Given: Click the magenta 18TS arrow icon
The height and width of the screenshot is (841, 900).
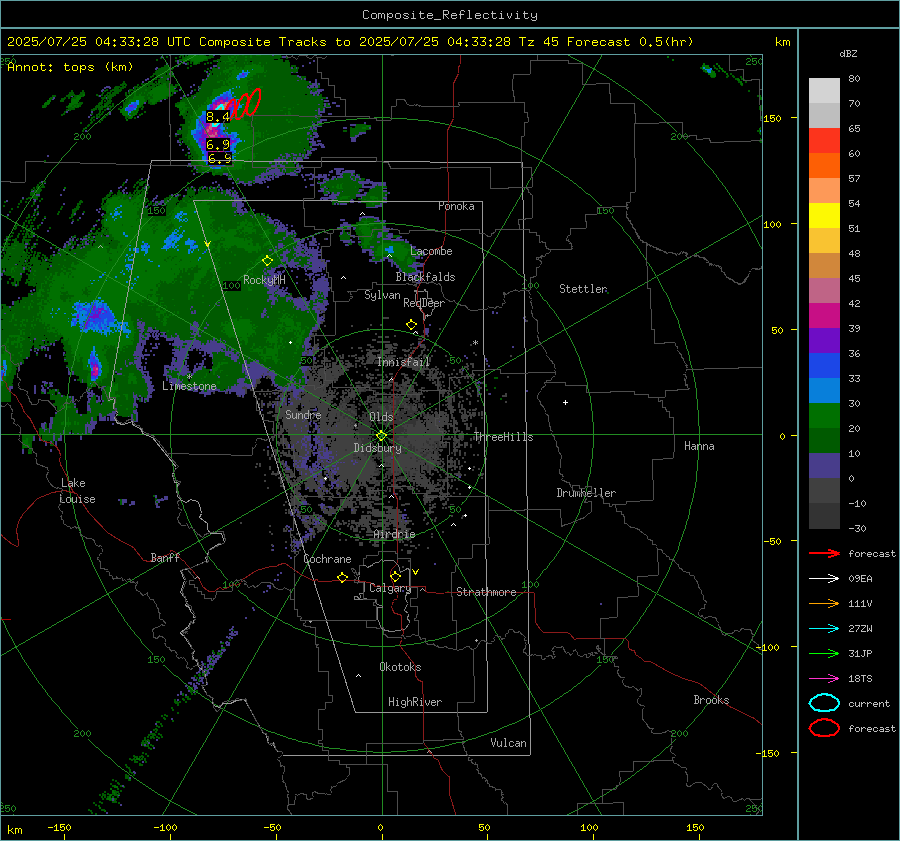Looking at the screenshot, I should click(x=824, y=679).
